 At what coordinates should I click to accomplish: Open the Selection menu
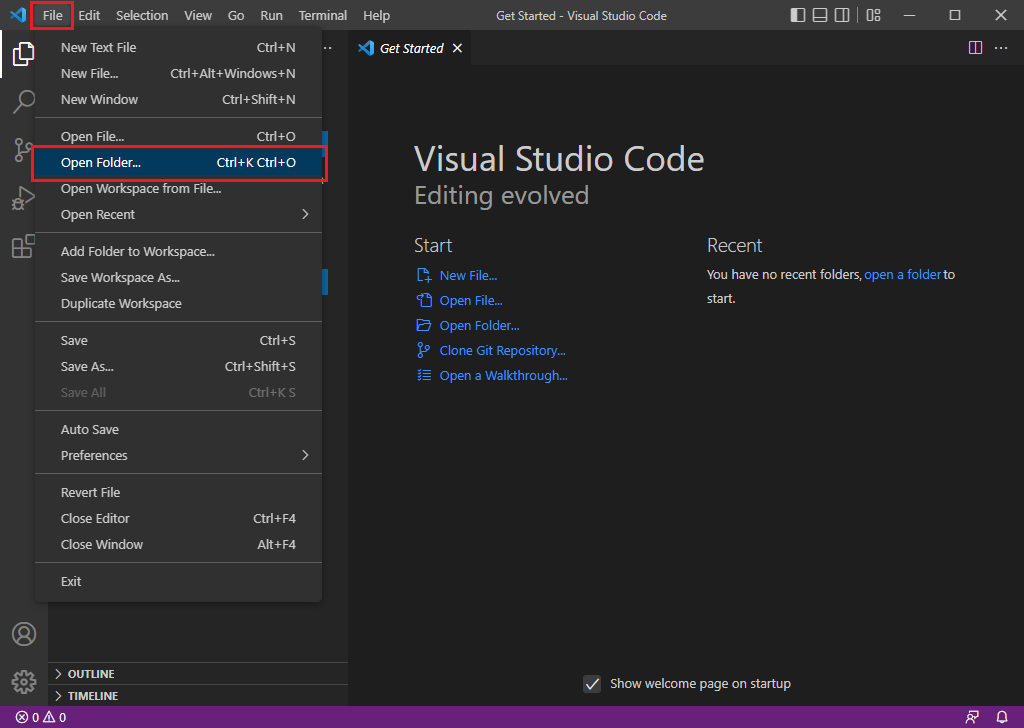coord(142,15)
